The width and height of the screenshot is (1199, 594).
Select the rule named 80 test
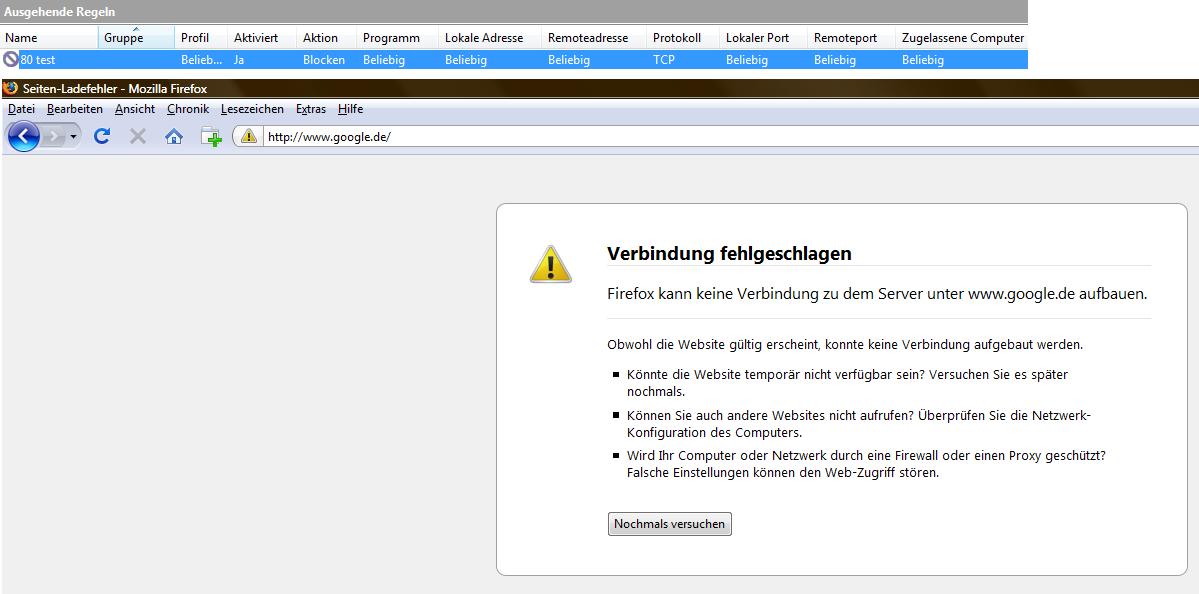(514, 60)
